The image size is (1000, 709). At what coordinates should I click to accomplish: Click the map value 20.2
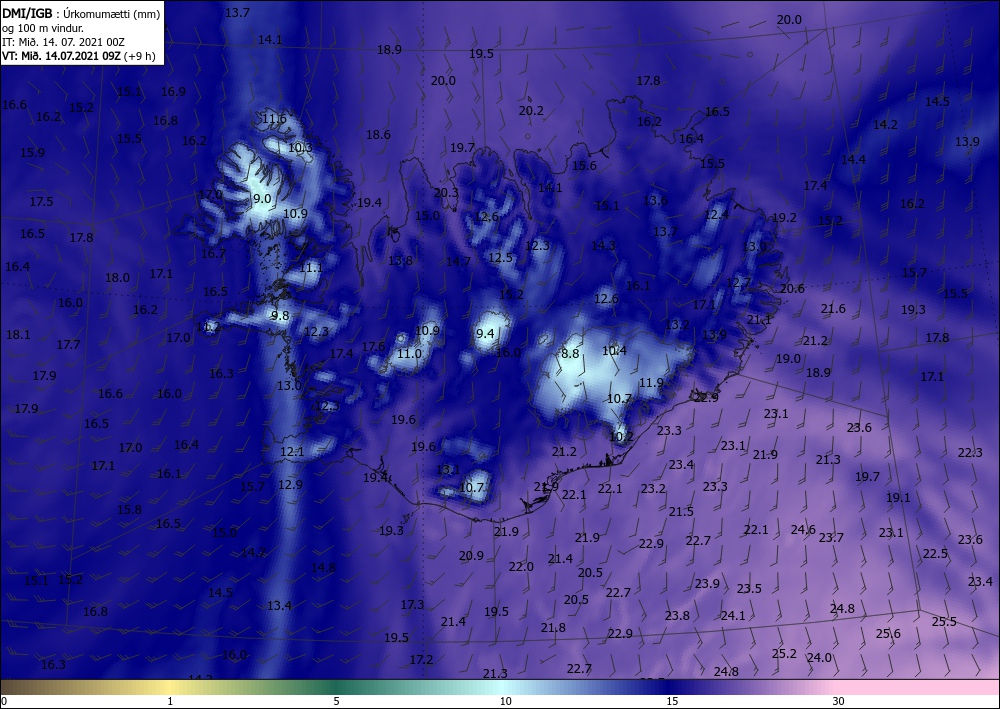531,110
